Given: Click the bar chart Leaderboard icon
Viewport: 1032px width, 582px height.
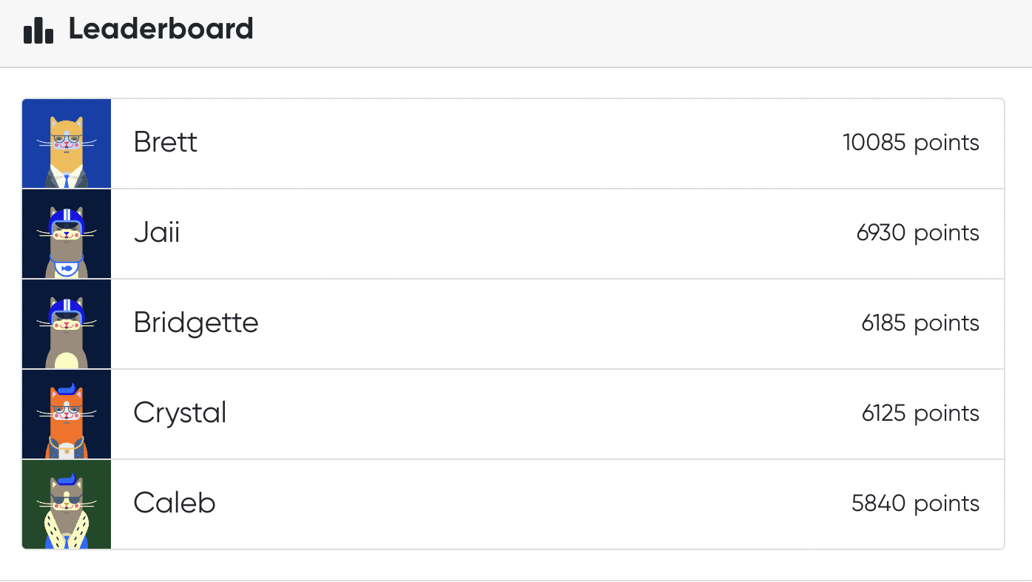Looking at the screenshot, I should click(x=38, y=29).
